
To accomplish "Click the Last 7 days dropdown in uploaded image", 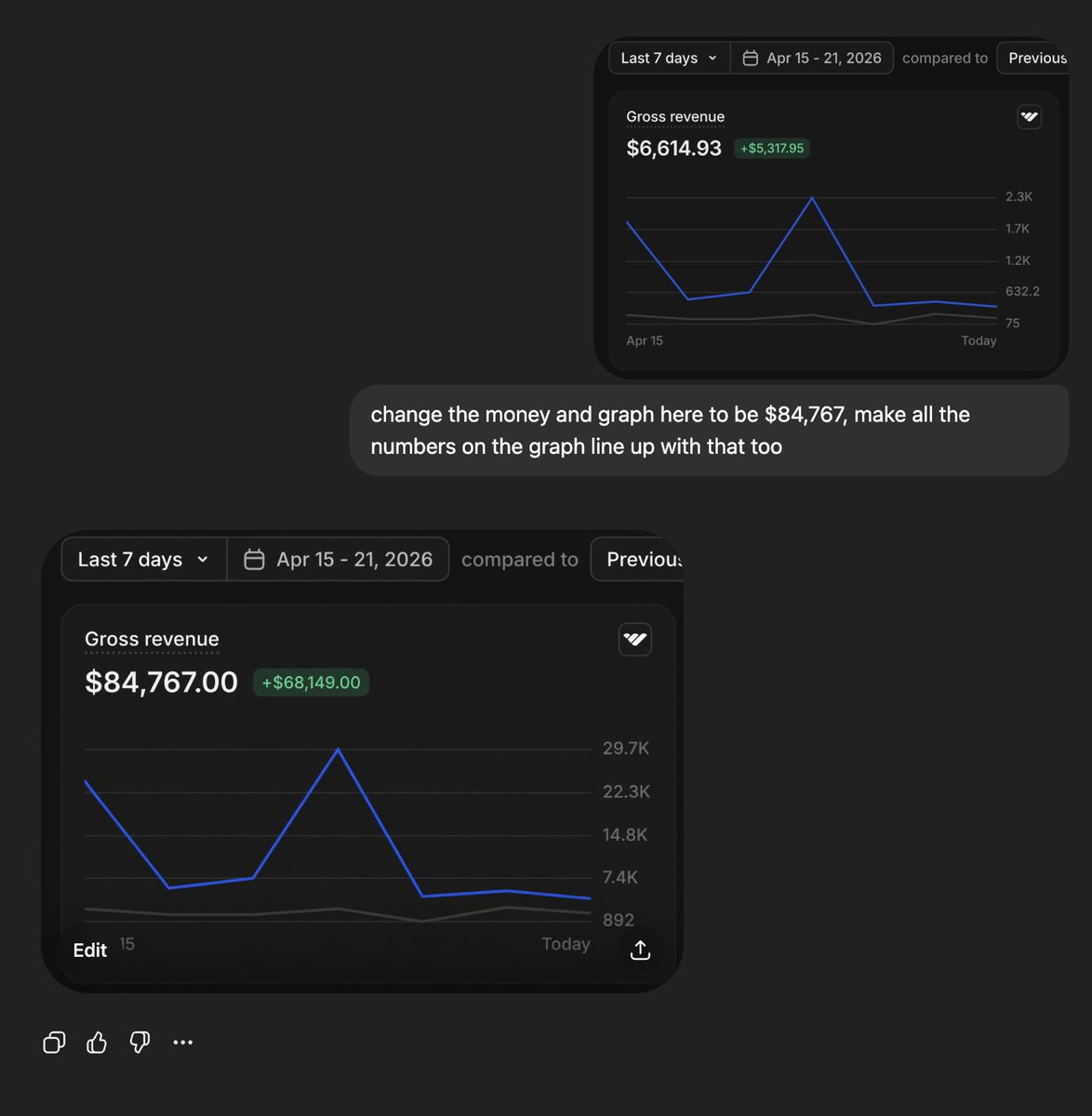I will pos(670,58).
